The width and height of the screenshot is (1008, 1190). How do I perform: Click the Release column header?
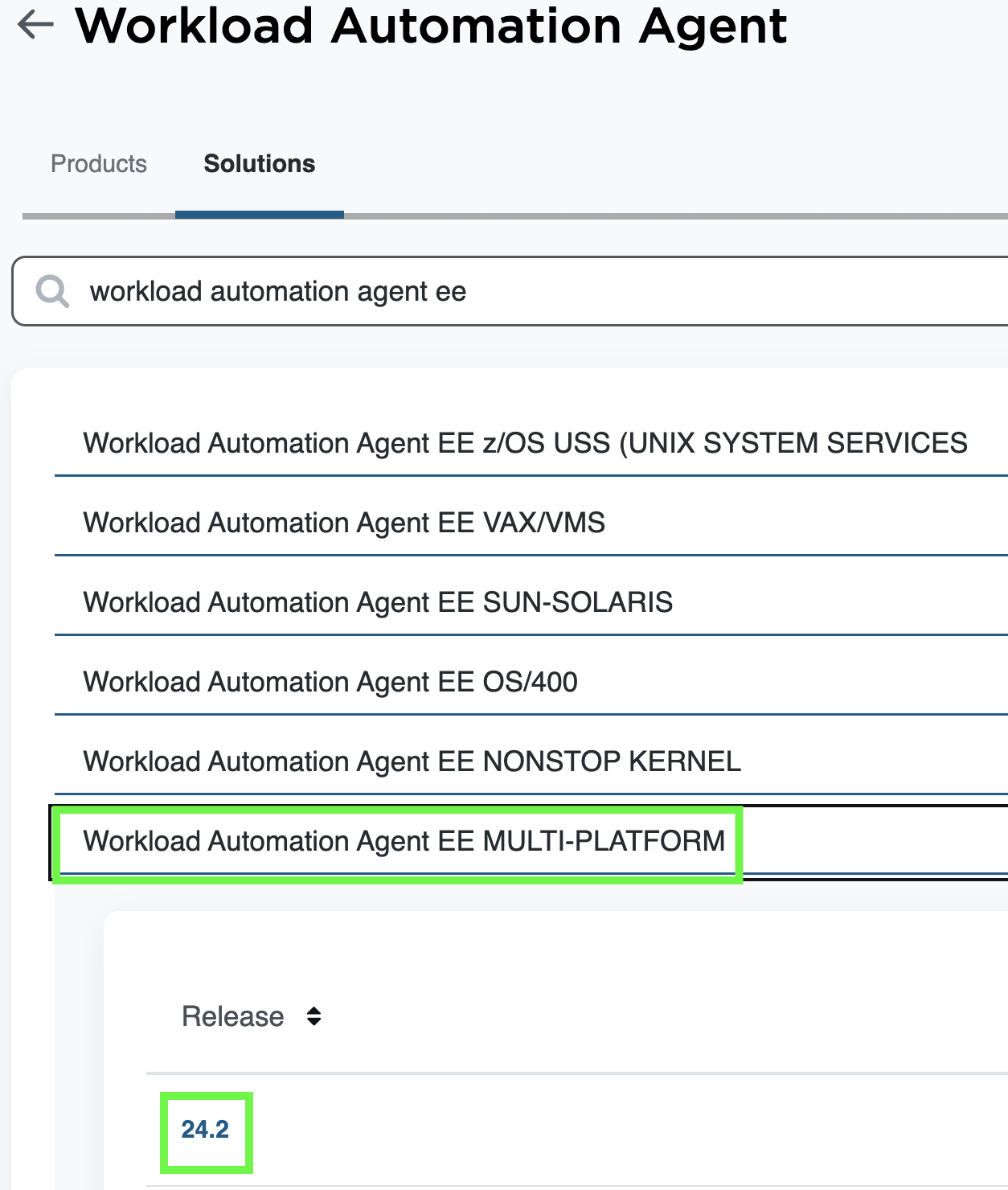pyautogui.click(x=233, y=1016)
